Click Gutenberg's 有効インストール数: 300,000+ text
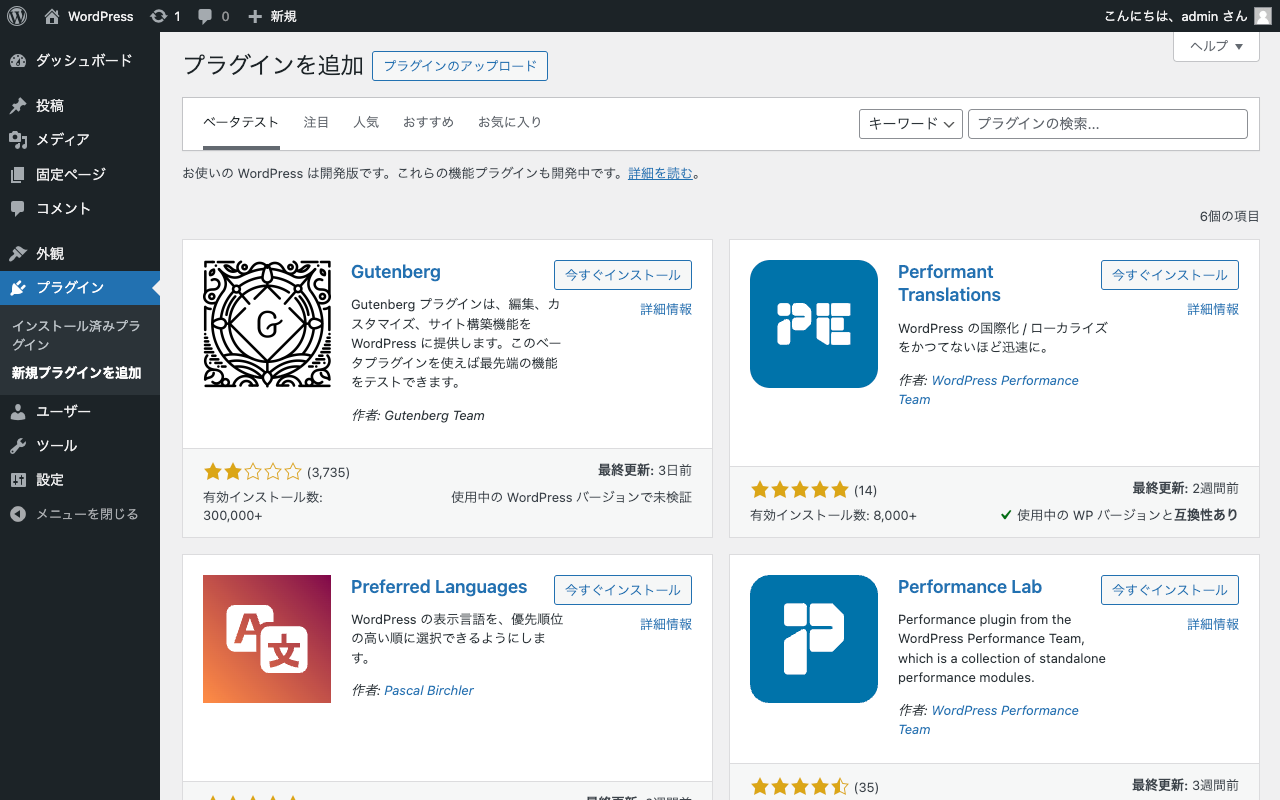The width and height of the screenshot is (1280, 800). click(x=263, y=506)
